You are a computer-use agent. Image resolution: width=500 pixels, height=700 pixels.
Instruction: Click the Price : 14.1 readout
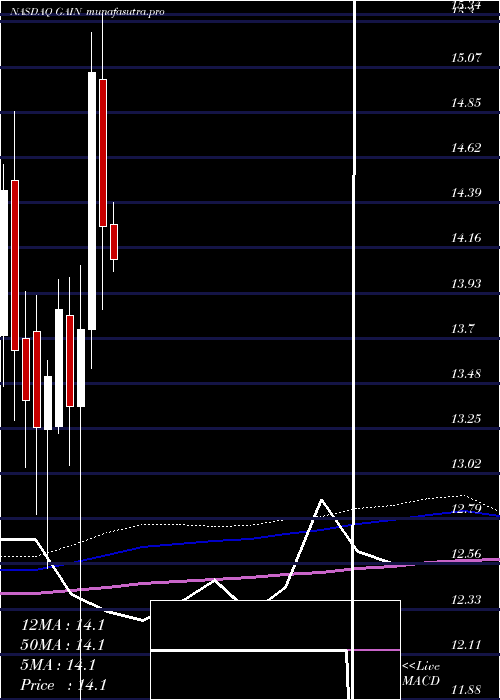(x=64, y=685)
